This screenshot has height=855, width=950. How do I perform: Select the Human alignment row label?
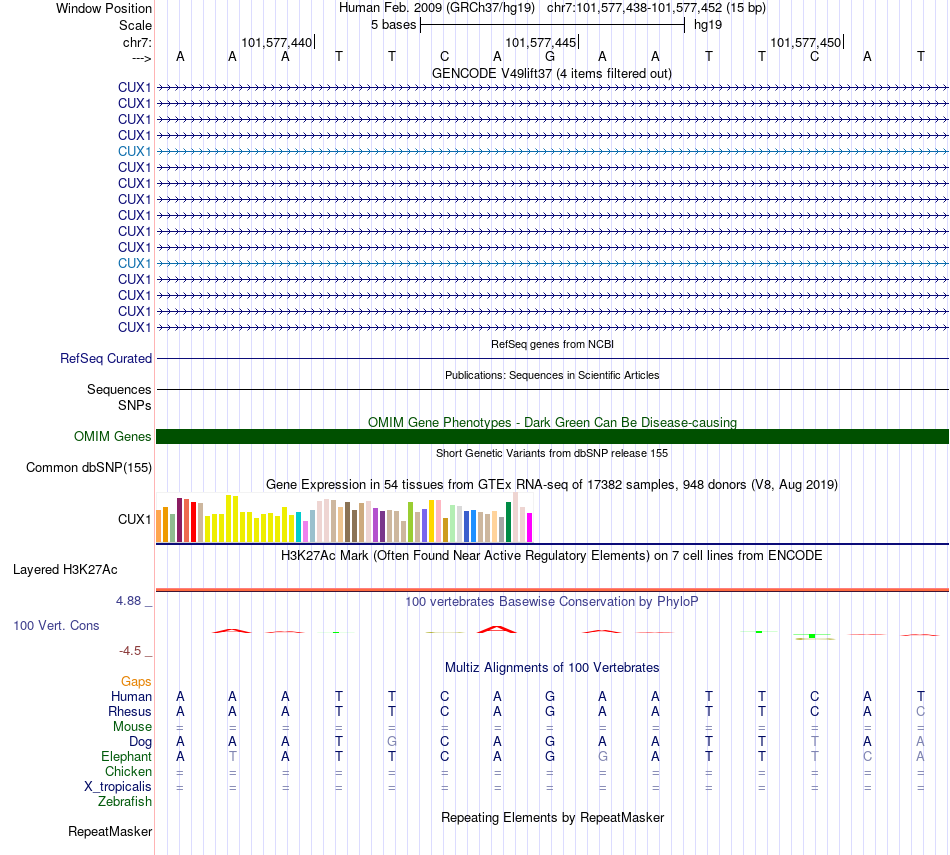(131, 697)
